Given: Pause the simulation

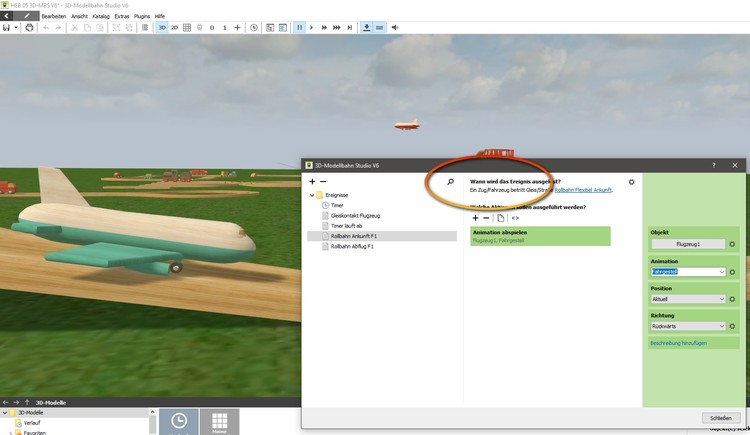Looking at the screenshot, I should pos(299,28).
